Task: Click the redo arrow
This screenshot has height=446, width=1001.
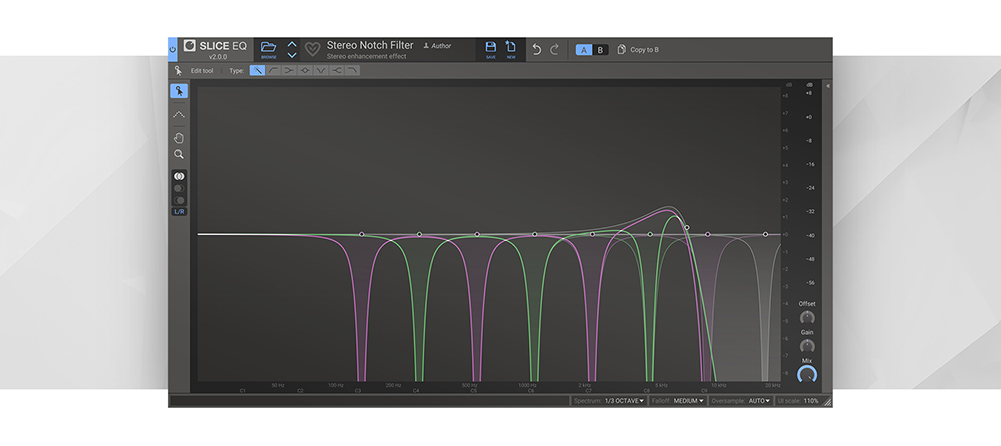Action: click(555, 49)
